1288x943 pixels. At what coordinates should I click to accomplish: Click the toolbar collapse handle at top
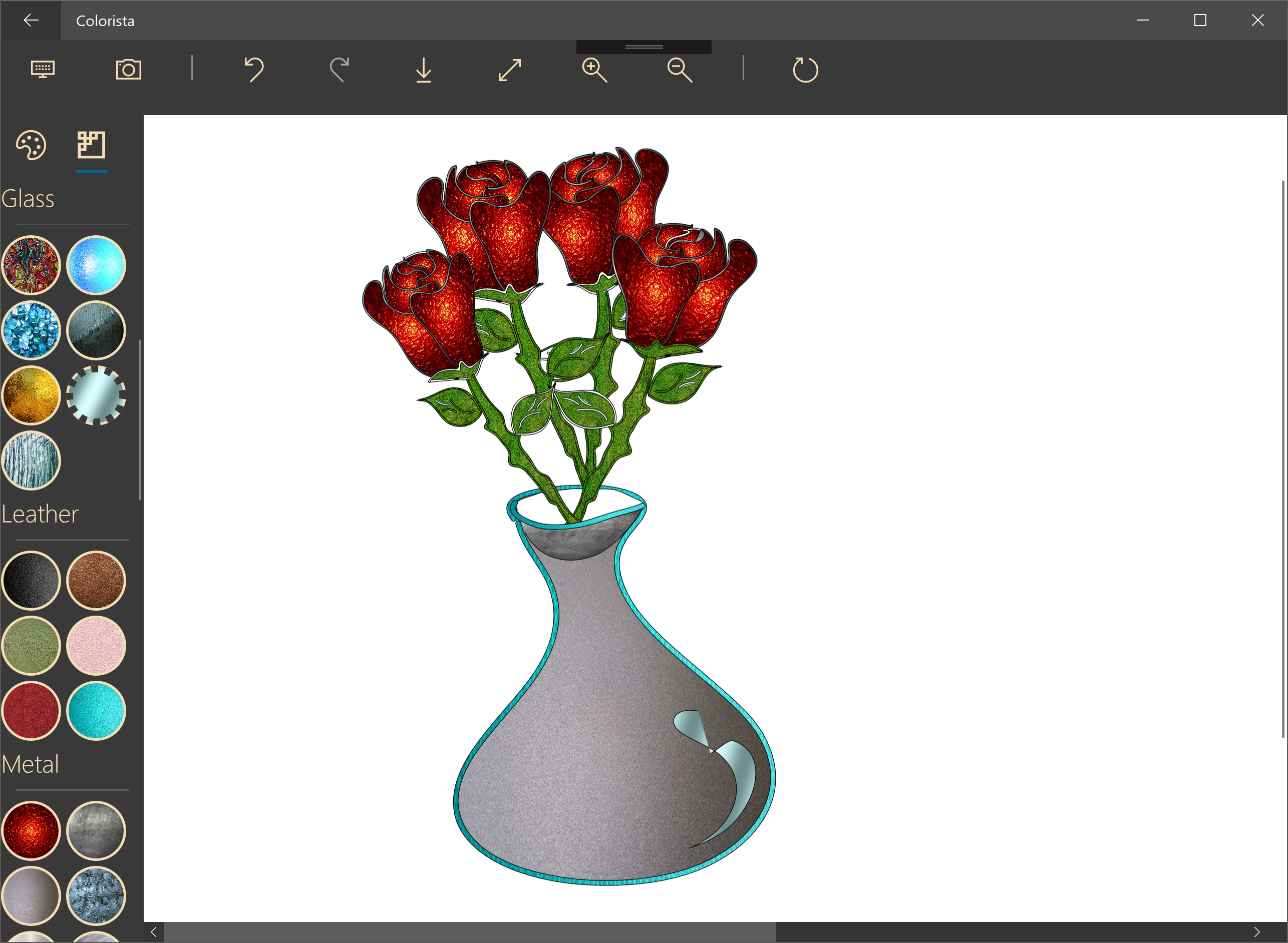click(x=643, y=47)
